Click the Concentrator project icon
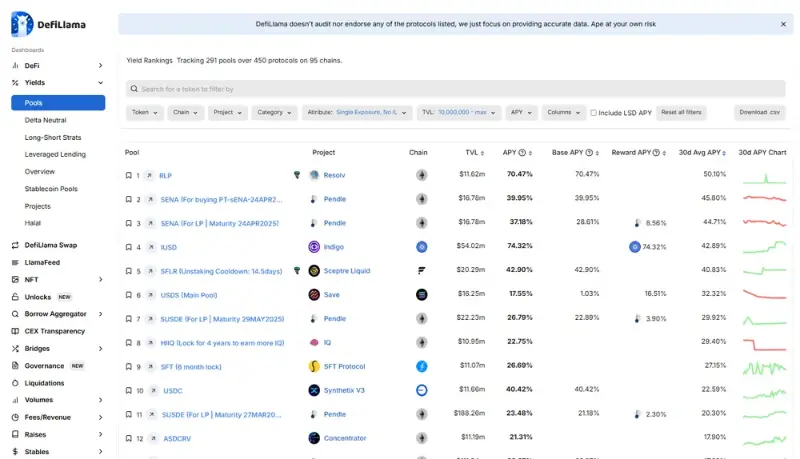800x459 pixels. point(314,438)
